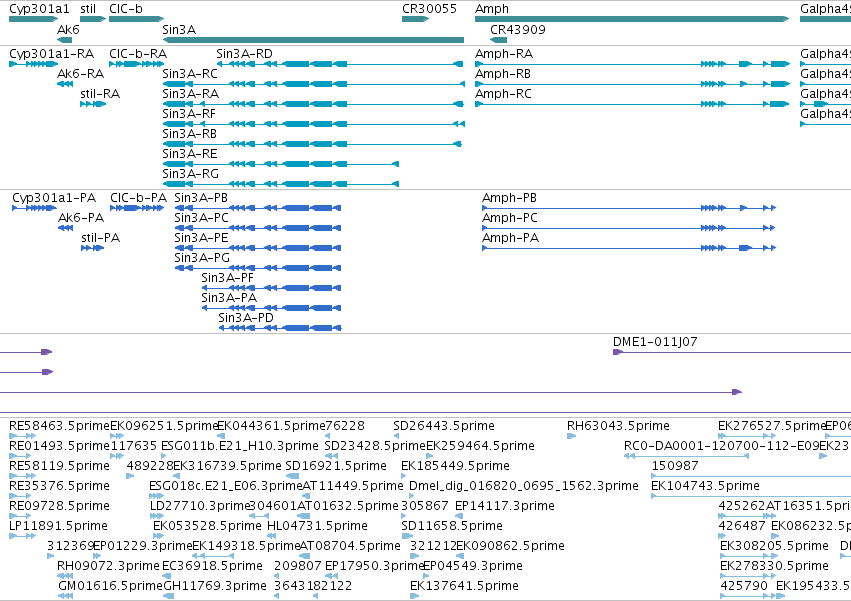The height and width of the screenshot is (601, 851).
Task: Click the Amph-RA transcript label
Action: tap(504, 54)
